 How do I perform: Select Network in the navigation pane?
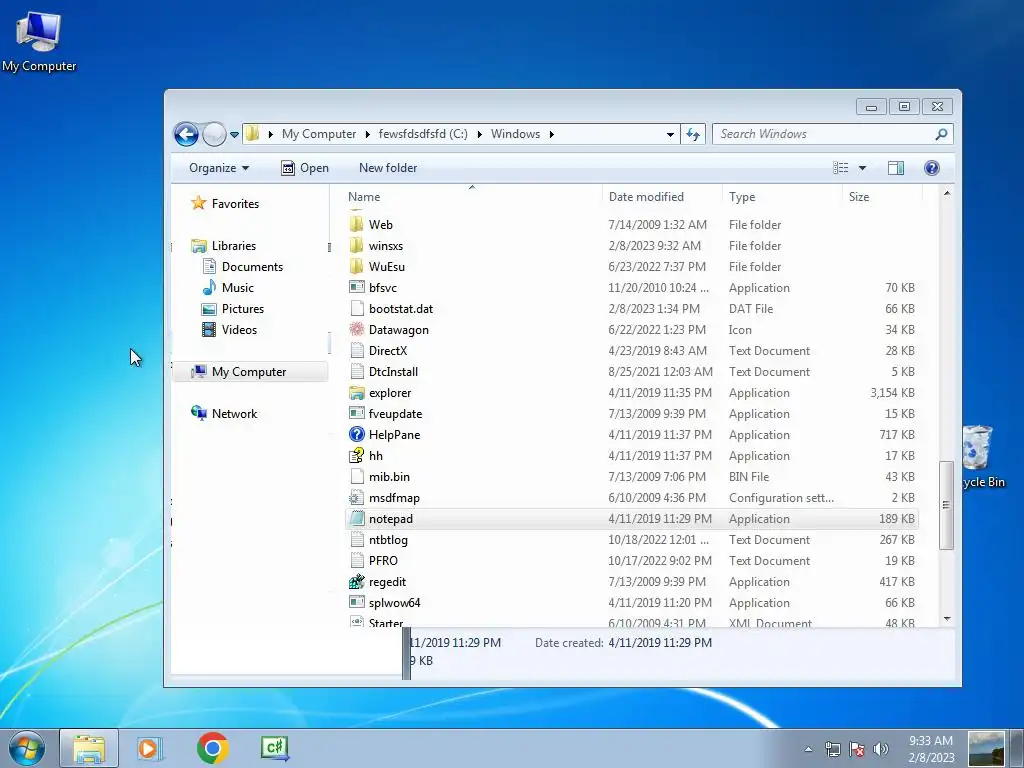coord(224,413)
